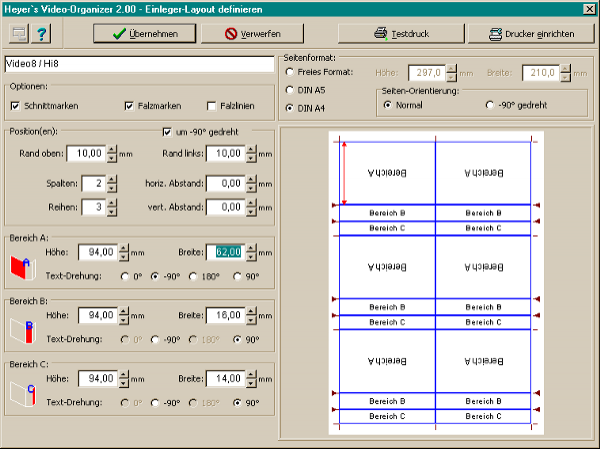This screenshot has height=449, width=600.
Task: Open help with the question mark icon
Action: pyautogui.click(x=43, y=34)
